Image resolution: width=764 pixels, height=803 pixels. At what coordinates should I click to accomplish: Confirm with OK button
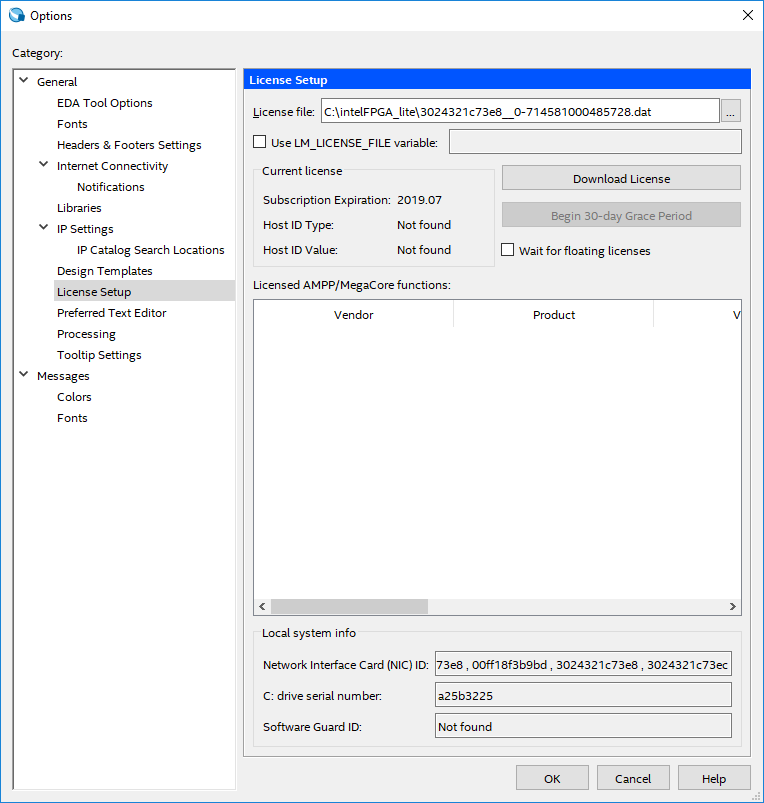[x=552, y=778]
